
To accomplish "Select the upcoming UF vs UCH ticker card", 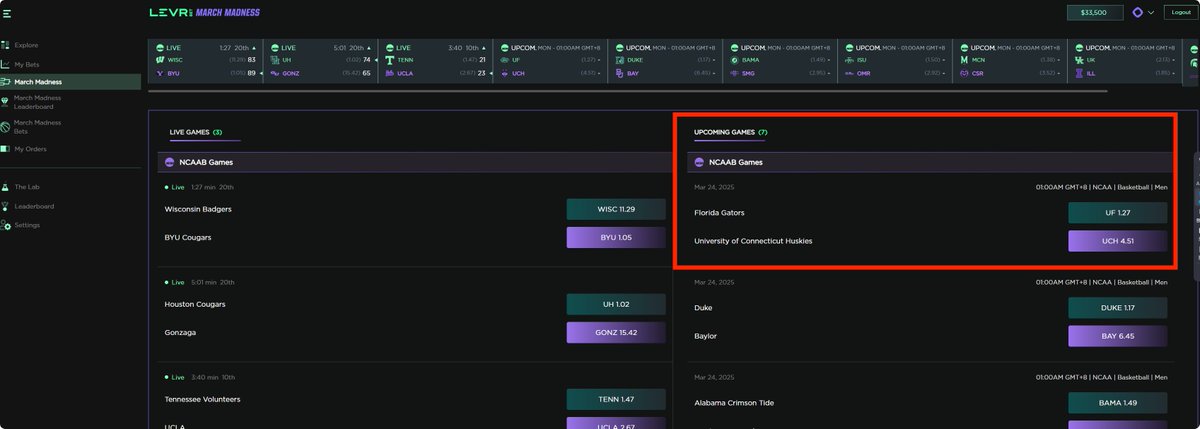I will [550, 60].
